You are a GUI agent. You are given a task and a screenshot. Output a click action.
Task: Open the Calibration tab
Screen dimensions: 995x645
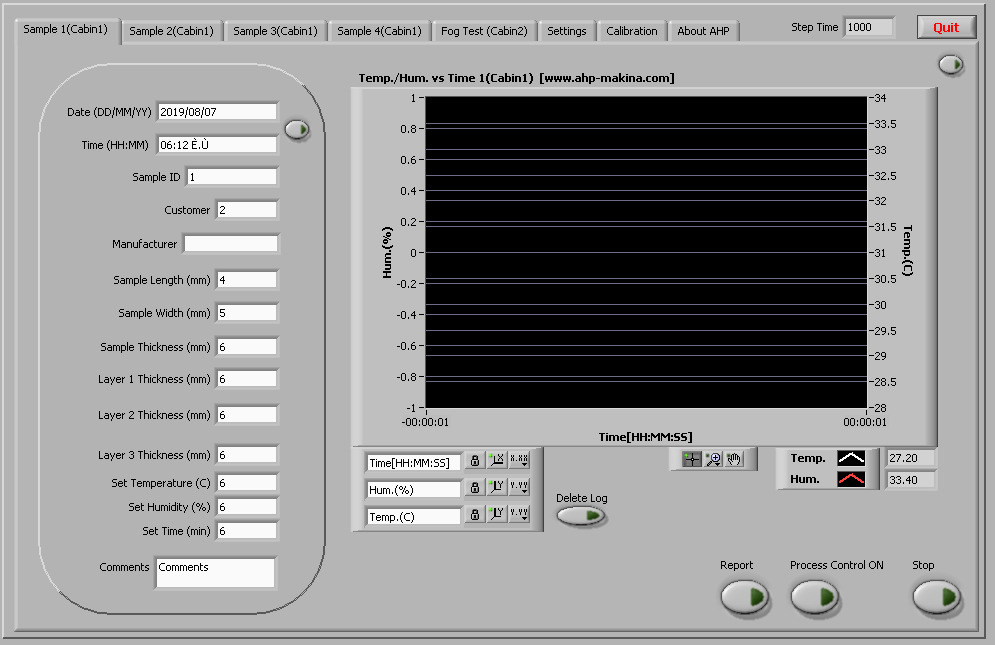point(632,31)
